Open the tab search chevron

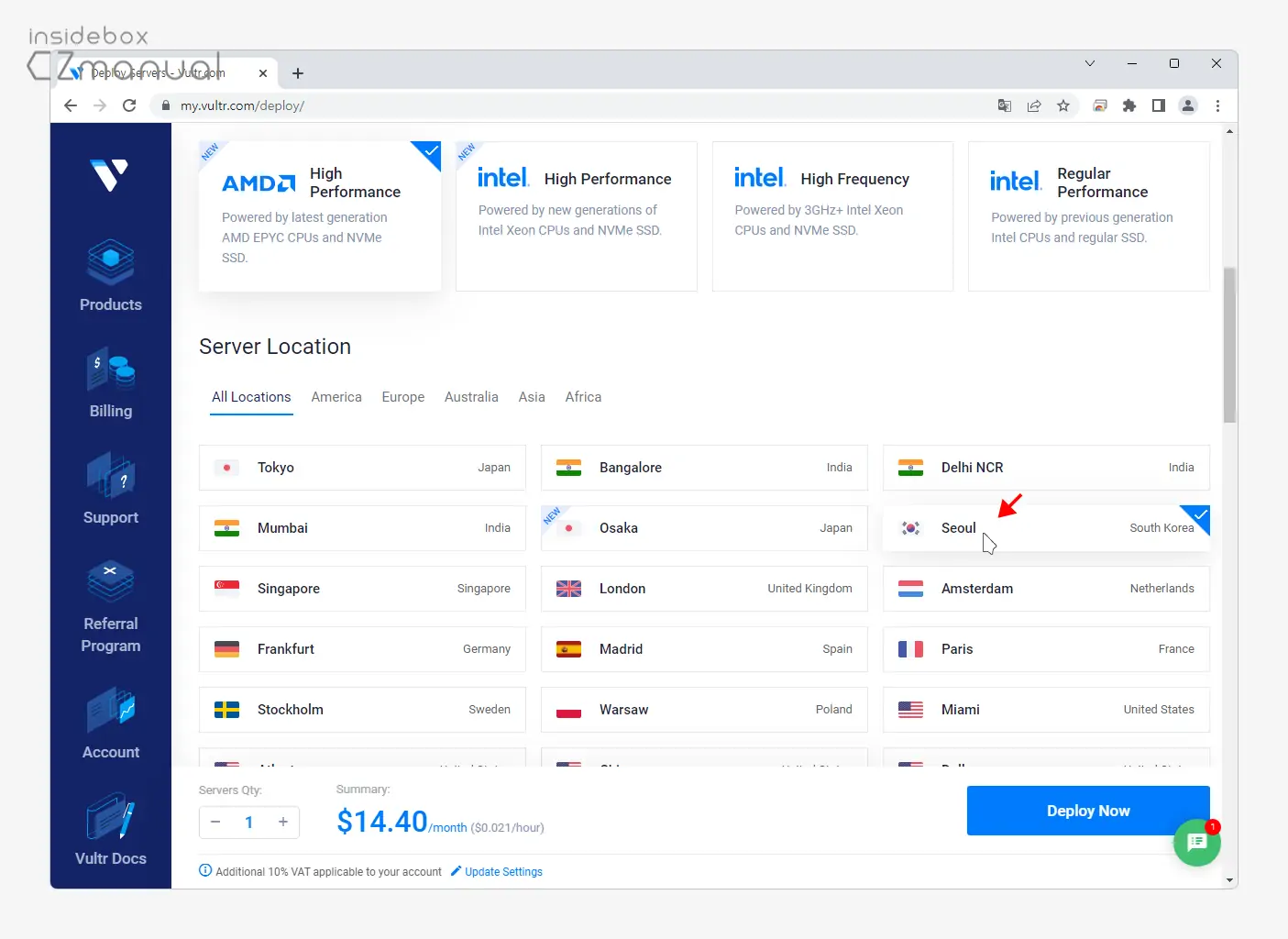(1090, 63)
